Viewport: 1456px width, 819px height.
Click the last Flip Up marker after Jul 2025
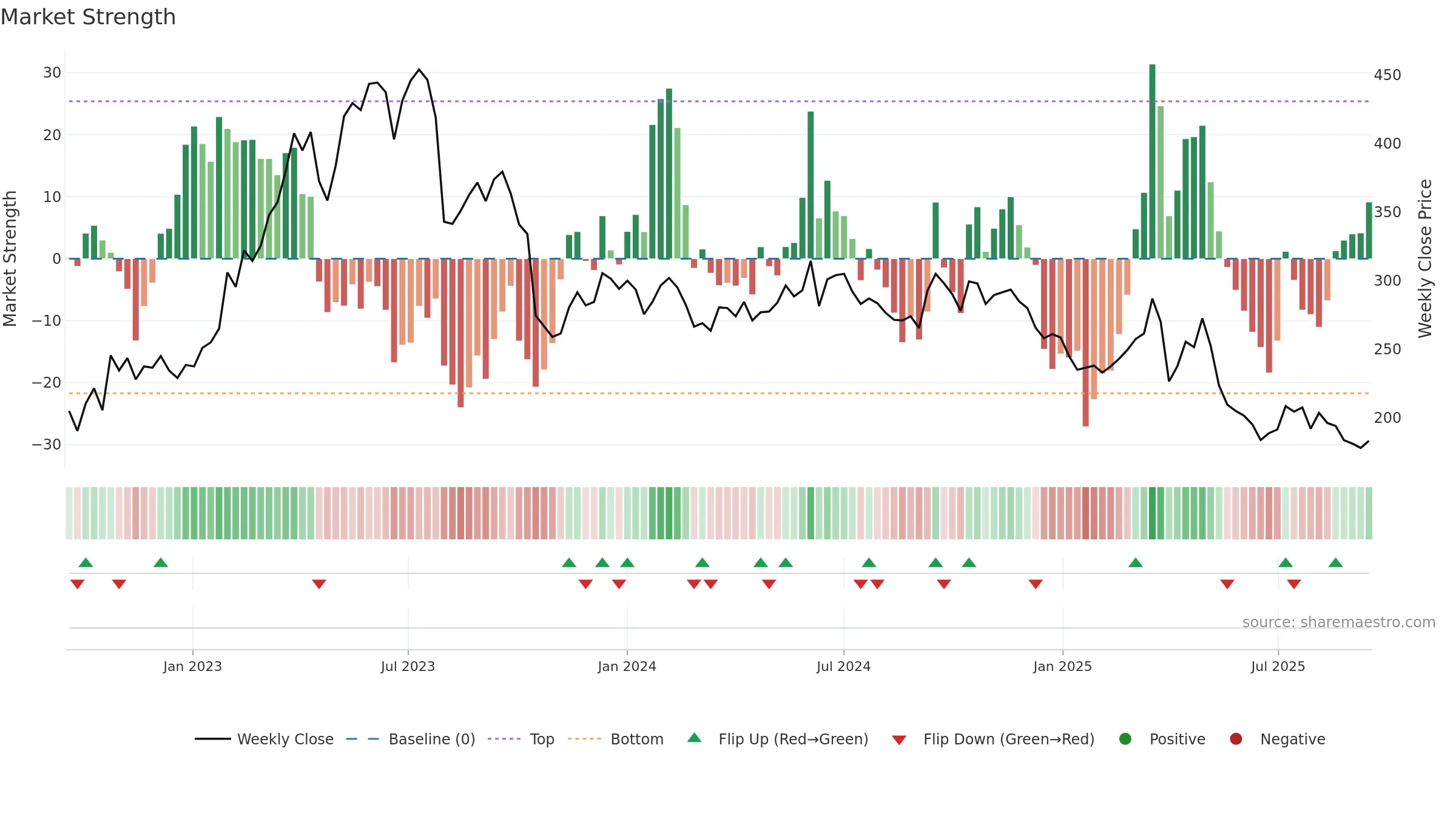point(1335,562)
